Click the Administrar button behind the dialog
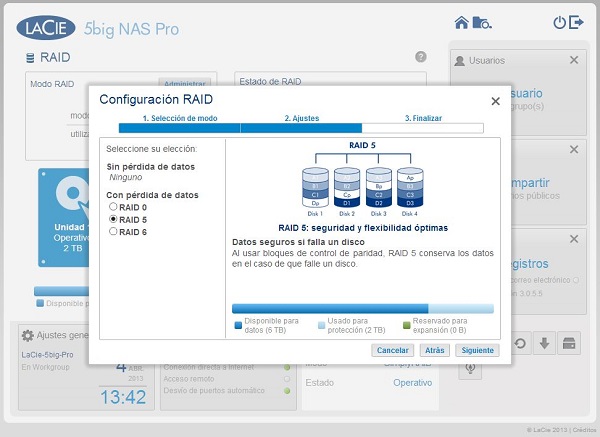The height and width of the screenshot is (437, 600). [x=184, y=83]
